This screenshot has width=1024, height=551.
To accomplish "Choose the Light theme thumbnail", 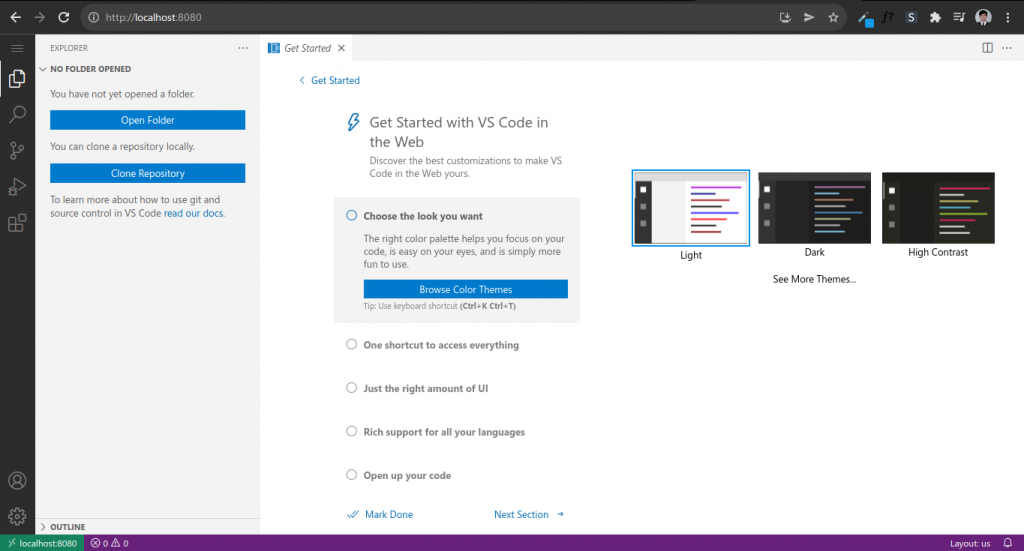I will [x=690, y=208].
